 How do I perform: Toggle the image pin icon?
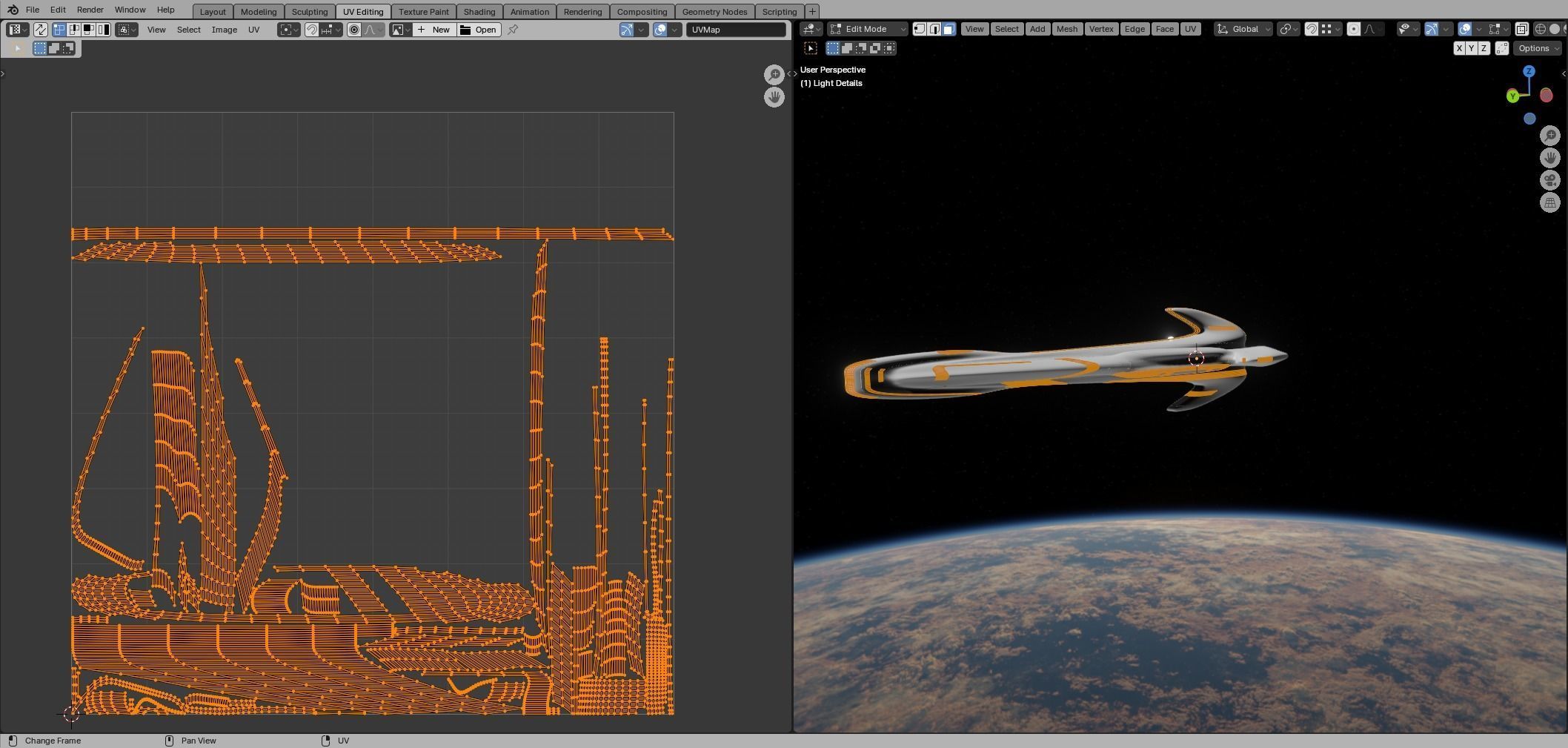[512, 30]
